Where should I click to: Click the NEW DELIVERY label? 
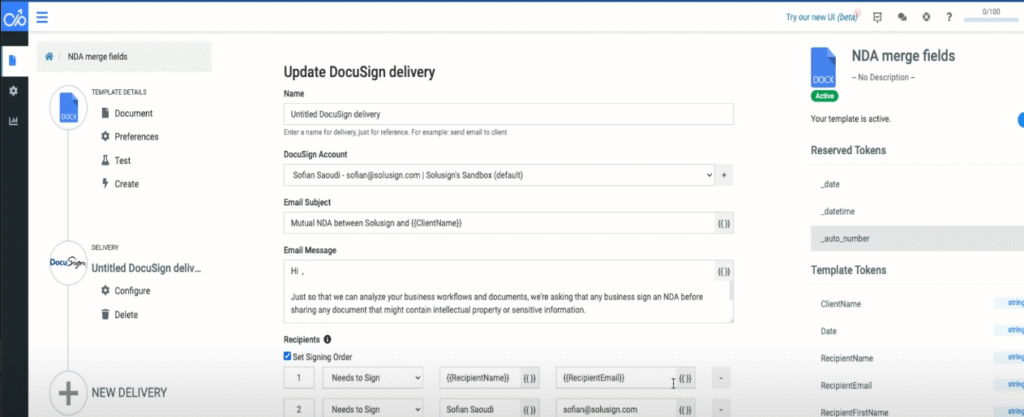click(129, 393)
